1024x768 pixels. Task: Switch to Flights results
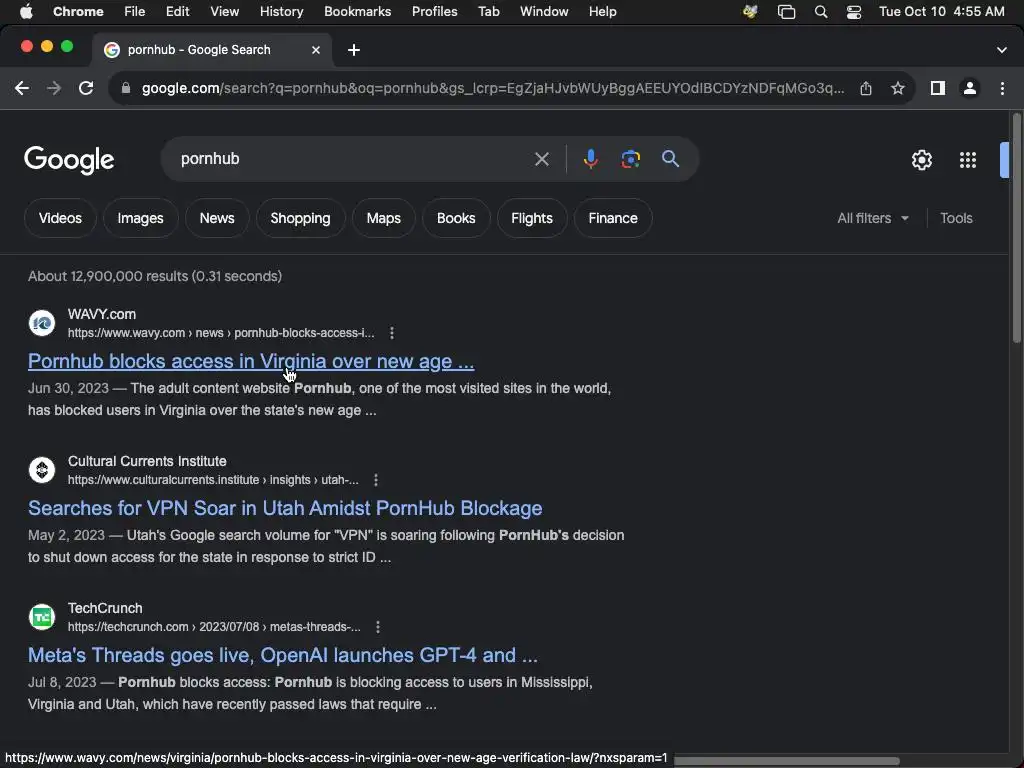coord(532,218)
